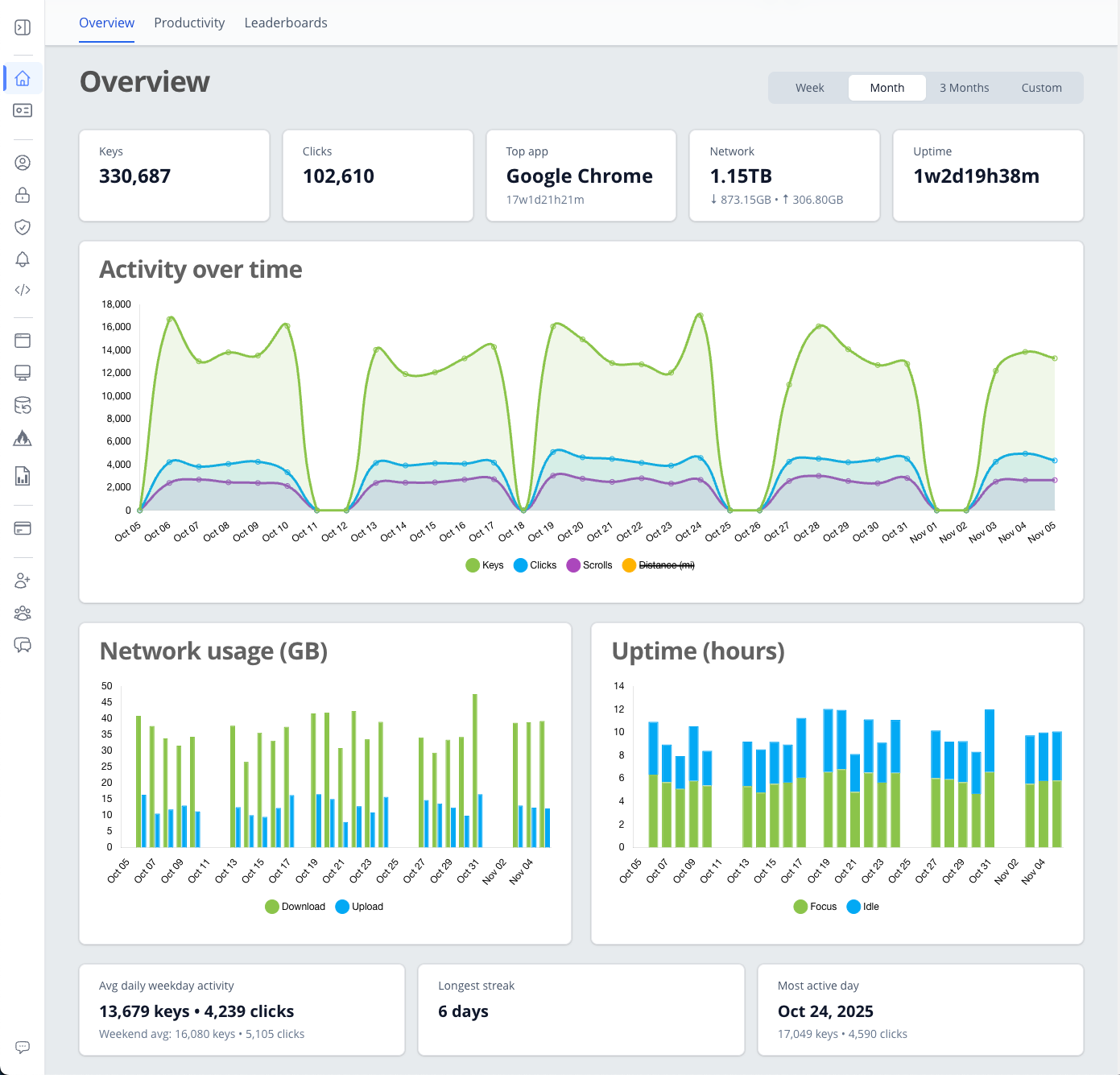
Task: Open notifications via the bell icon
Action: pos(23,259)
